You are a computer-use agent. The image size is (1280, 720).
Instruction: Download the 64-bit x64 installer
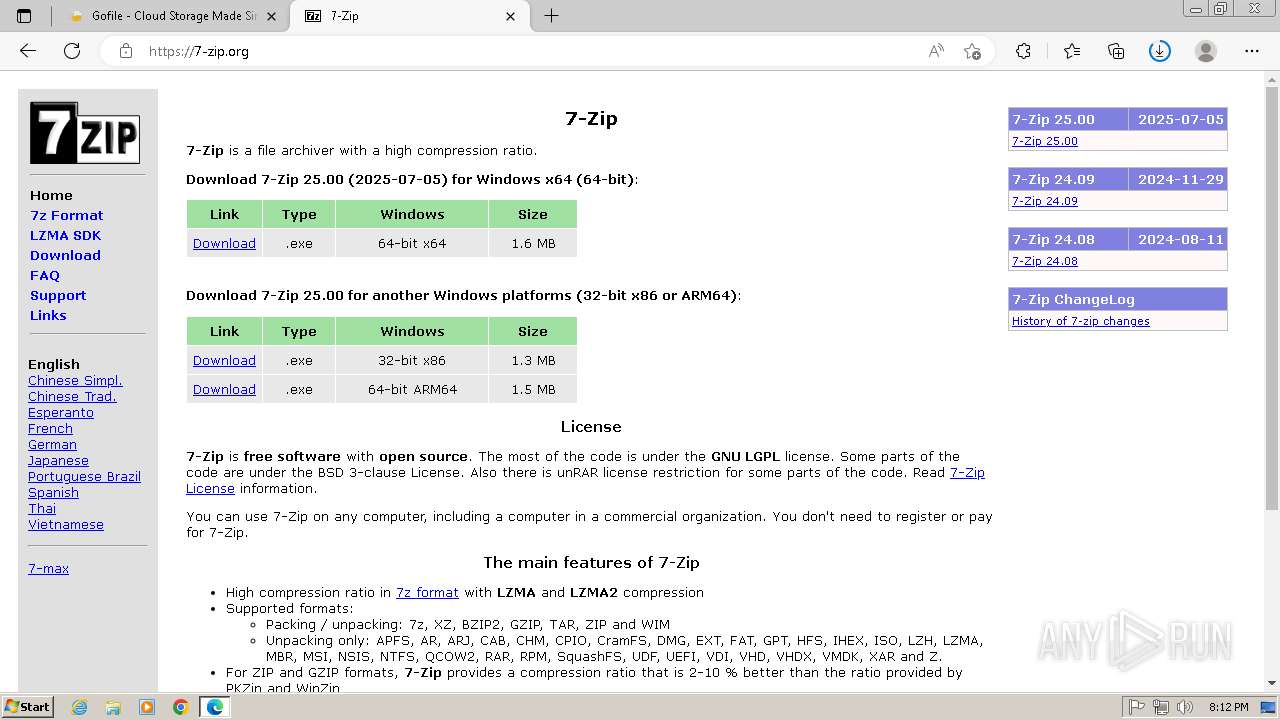(x=224, y=243)
